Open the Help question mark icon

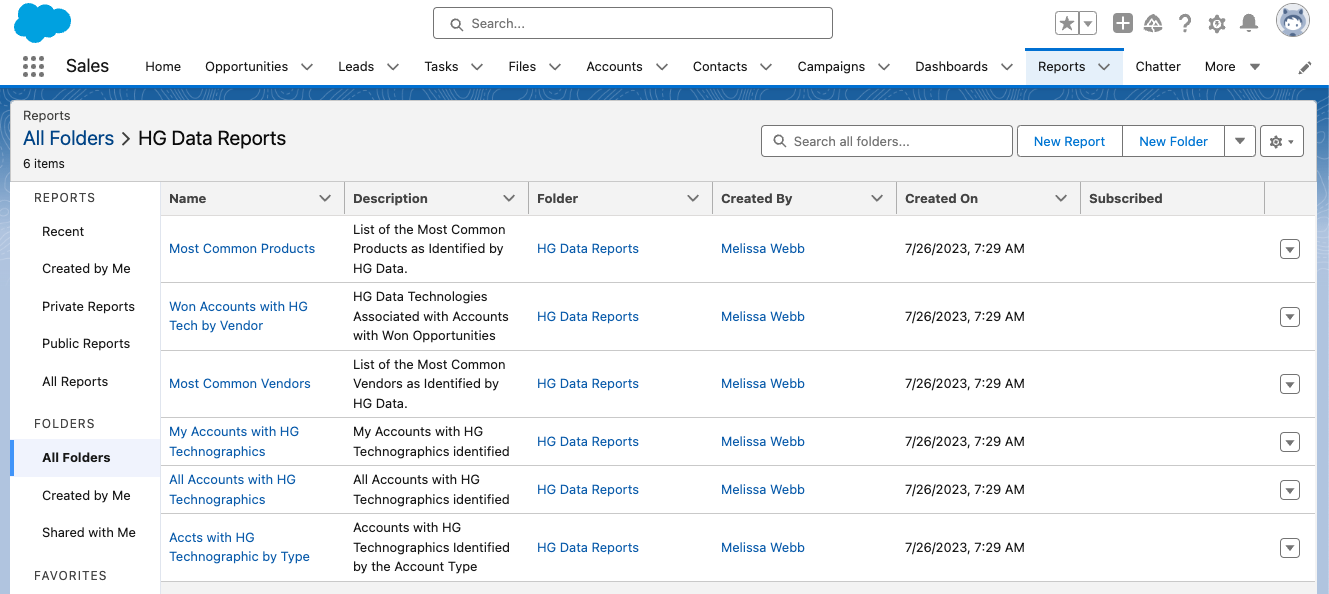click(x=1185, y=23)
